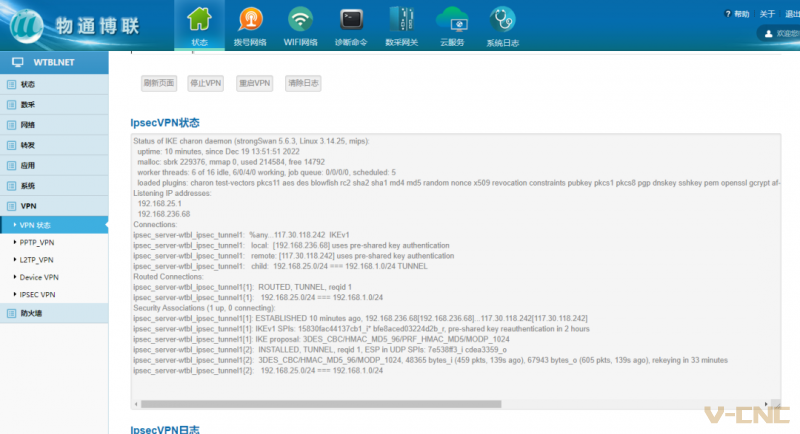Screen dimensions: 800x434
Task: Click the 物通博联 logo
Action: point(75,25)
